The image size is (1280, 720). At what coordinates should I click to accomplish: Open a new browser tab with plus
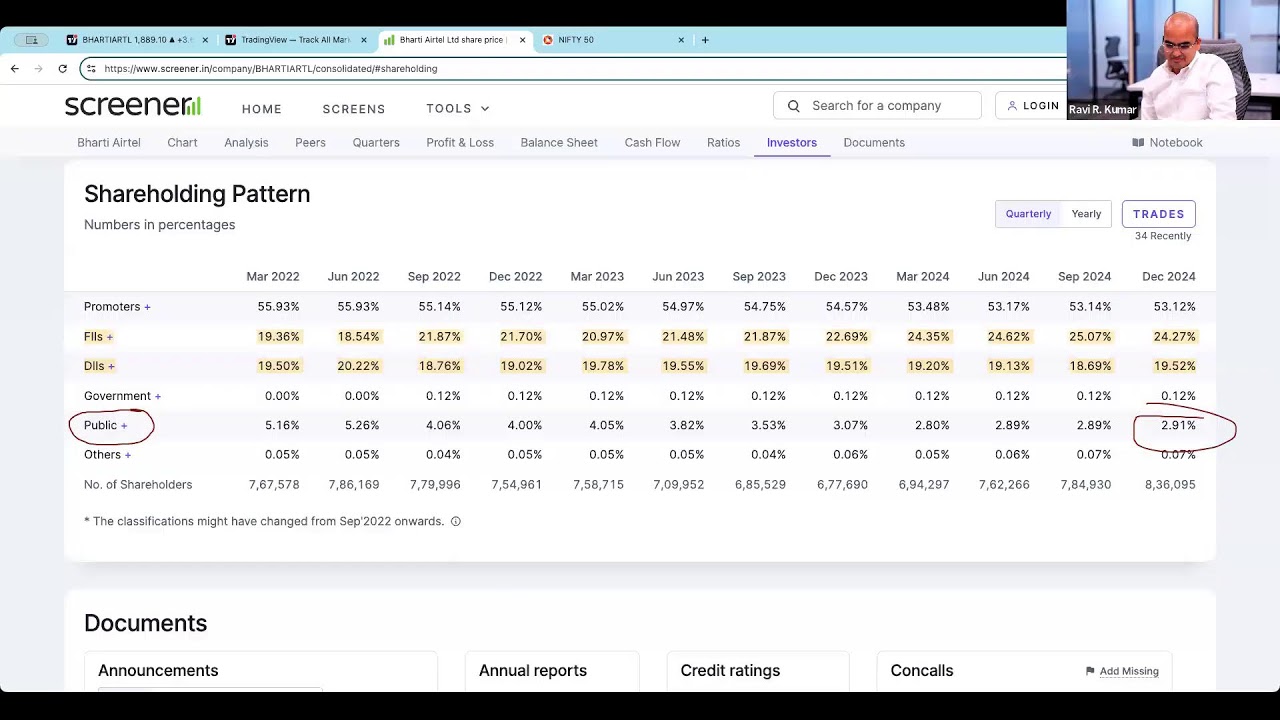[705, 40]
